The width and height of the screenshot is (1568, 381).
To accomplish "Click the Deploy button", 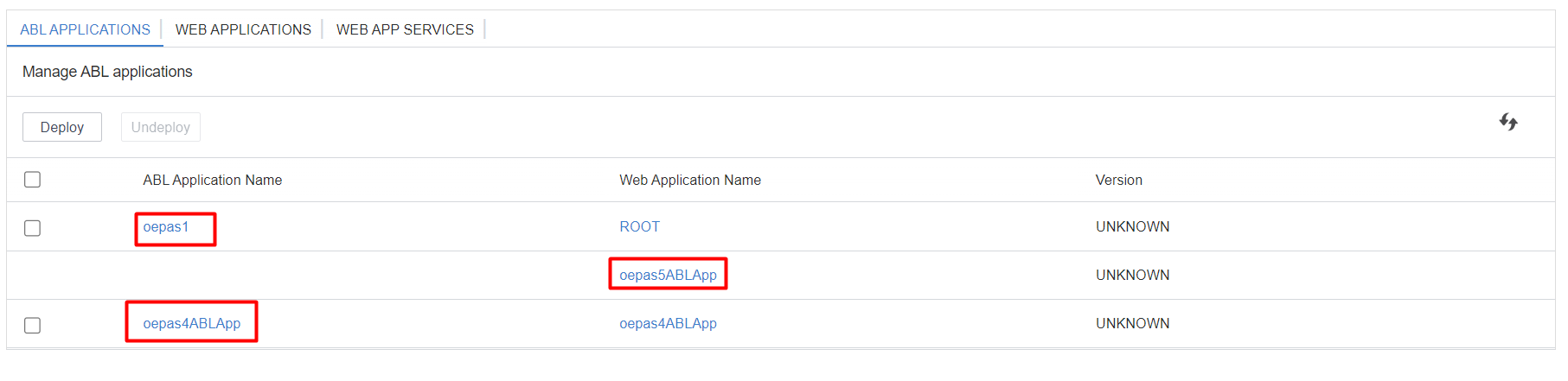I will tap(62, 127).
